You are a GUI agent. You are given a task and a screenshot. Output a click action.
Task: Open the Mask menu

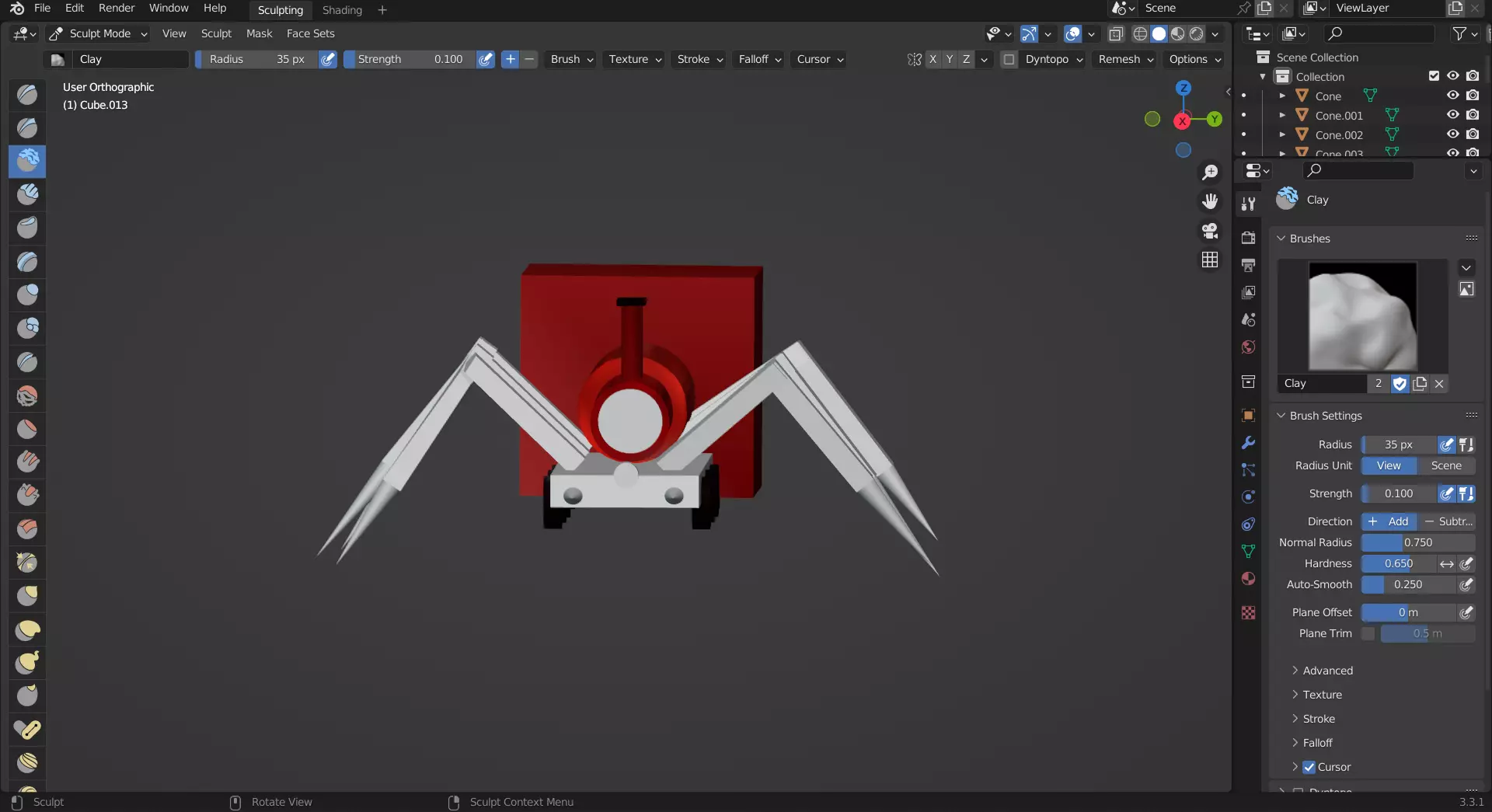click(x=259, y=34)
